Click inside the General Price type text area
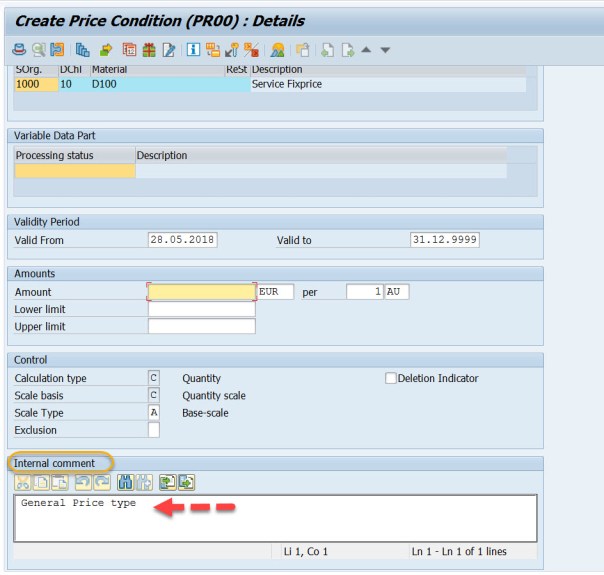The width and height of the screenshot is (604, 575). pyautogui.click(x=275, y=518)
